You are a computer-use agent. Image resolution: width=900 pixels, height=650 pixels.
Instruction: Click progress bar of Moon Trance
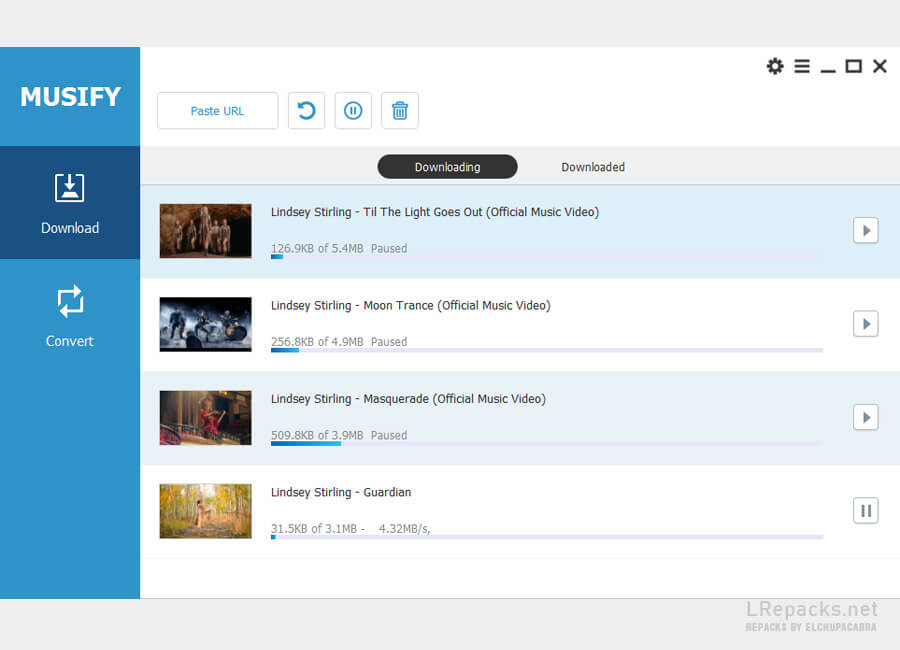coord(547,350)
